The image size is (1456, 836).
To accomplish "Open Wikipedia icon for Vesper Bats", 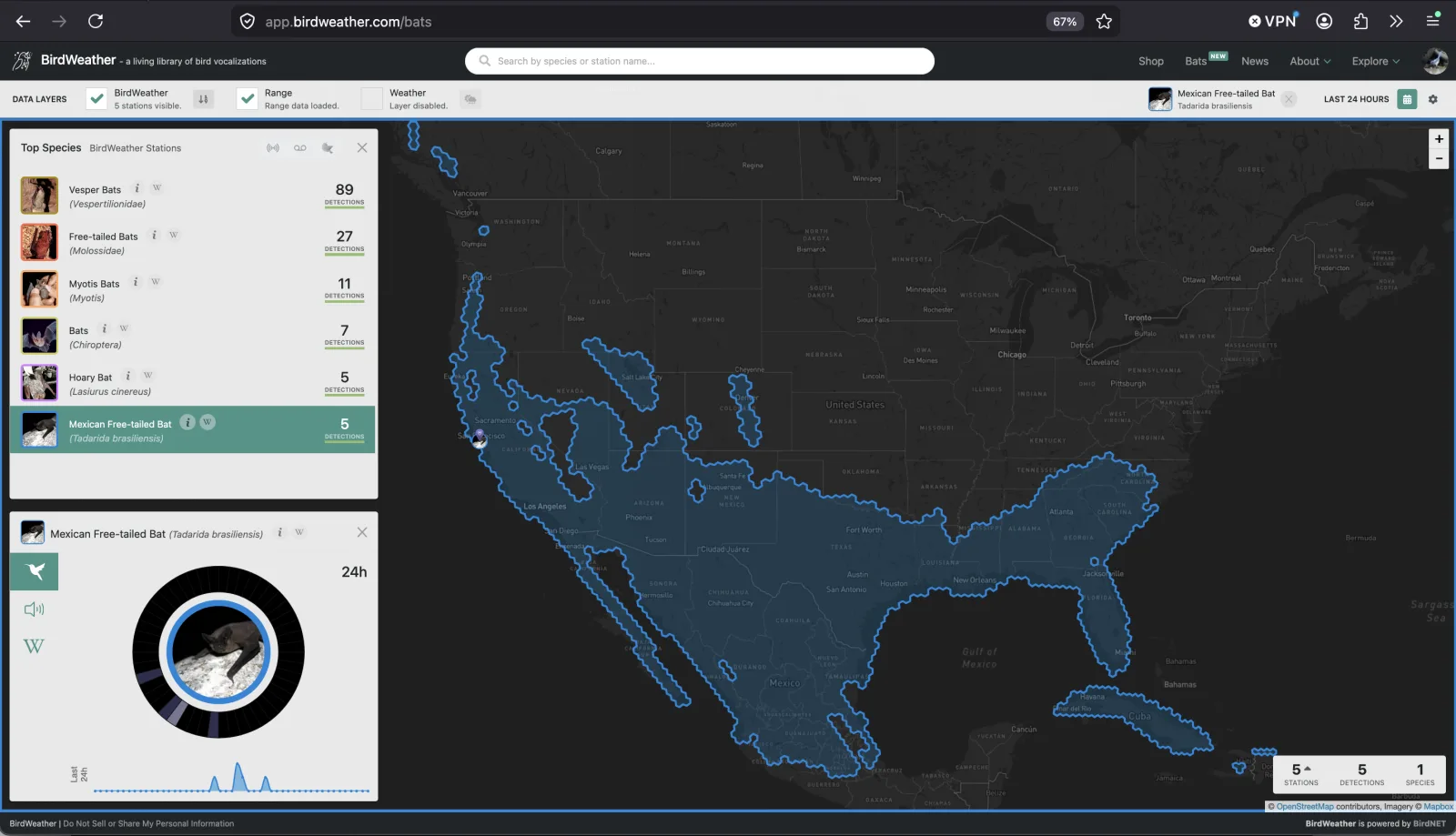I will pyautogui.click(x=157, y=188).
